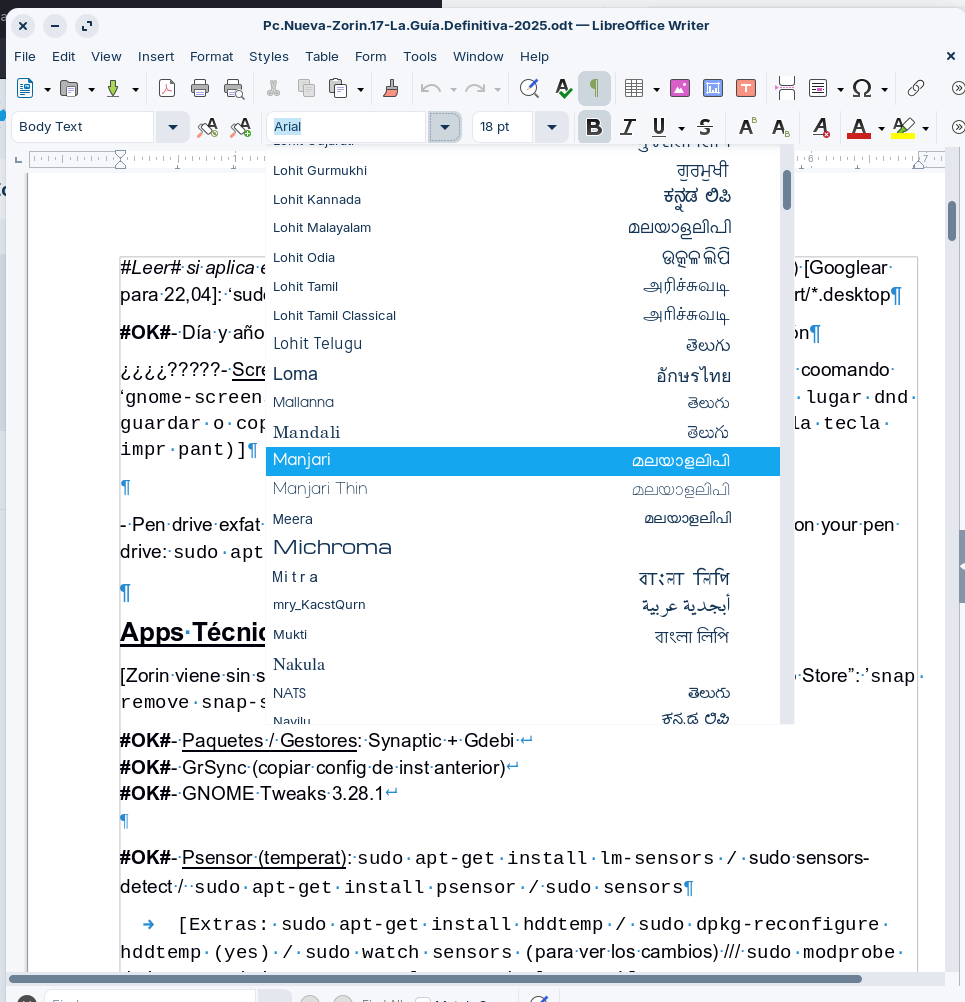Screen dimensions: 965x1002
Task: Toggle Print Preview from the toolbar
Action: pos(234,88)
